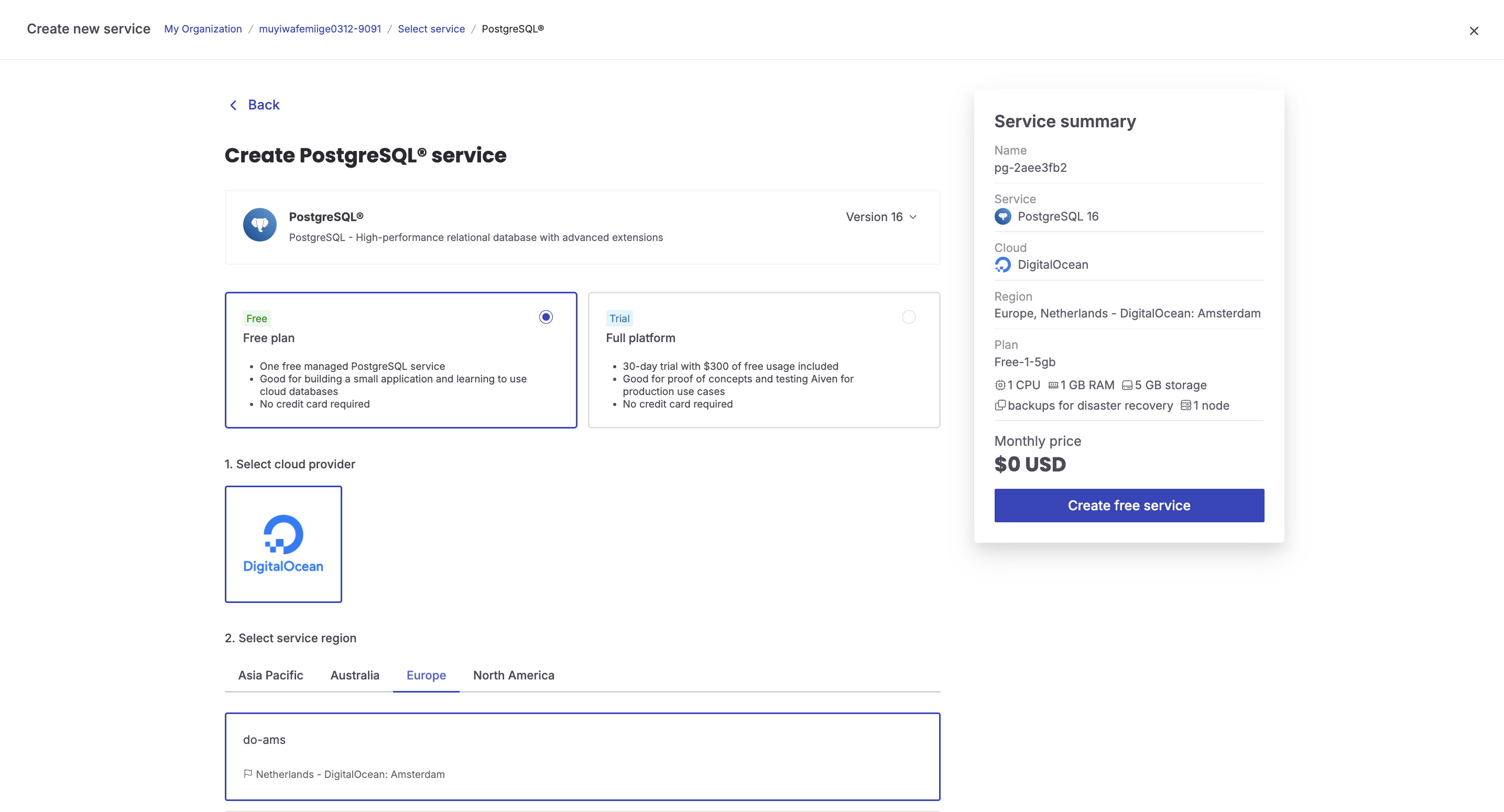Viewport: 1504px width, 812px height.
Task: Click '30-day trial with $300 of free usage' text
Action: (x=731, y=367)
